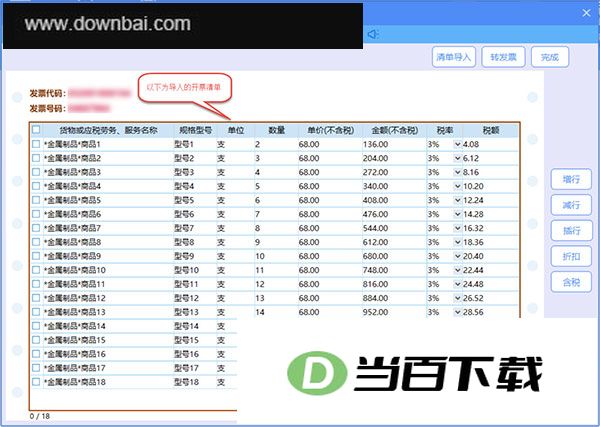
Task: Check the box for 商品13 row
Action: pyautogui.click(x=36, y=311)
